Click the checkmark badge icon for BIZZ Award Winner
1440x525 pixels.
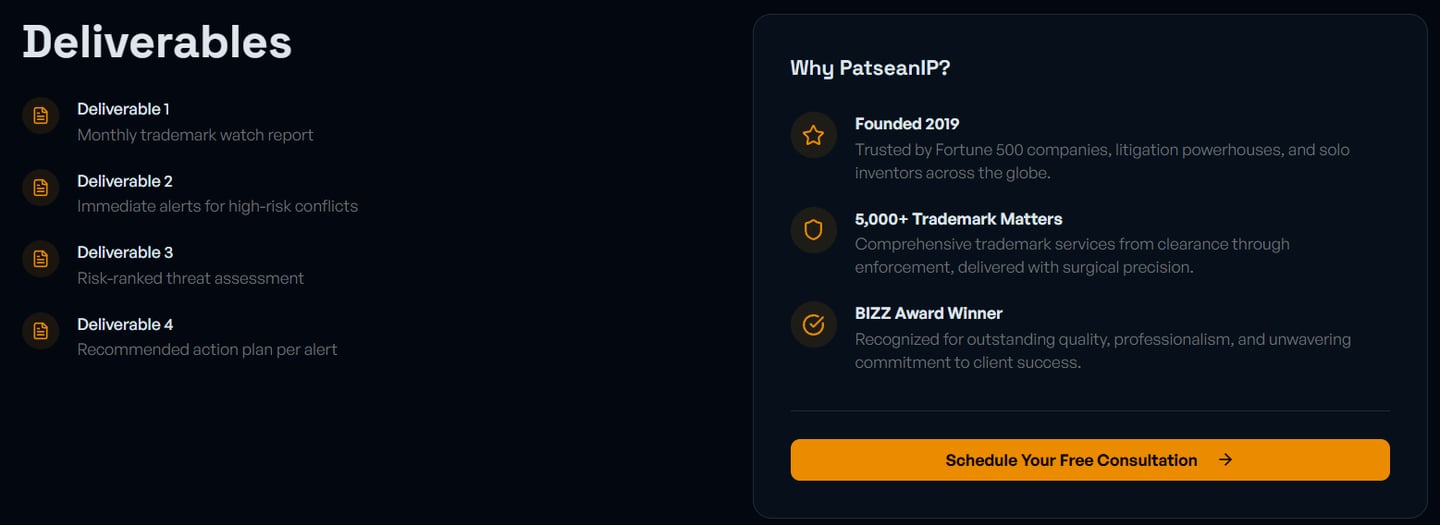[x=813, y=325]
